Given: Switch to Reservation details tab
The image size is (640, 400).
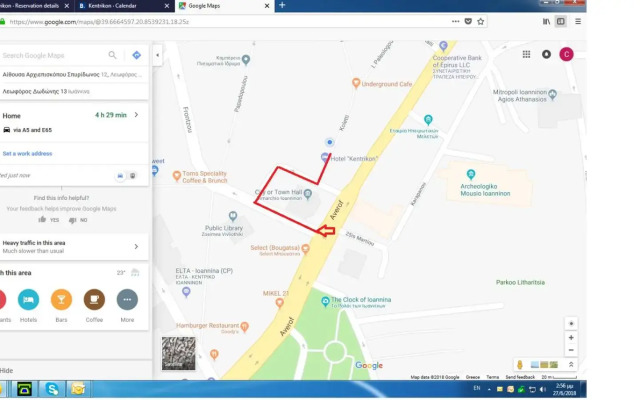Looking at the screenshot, I should [x=35, y=6].
